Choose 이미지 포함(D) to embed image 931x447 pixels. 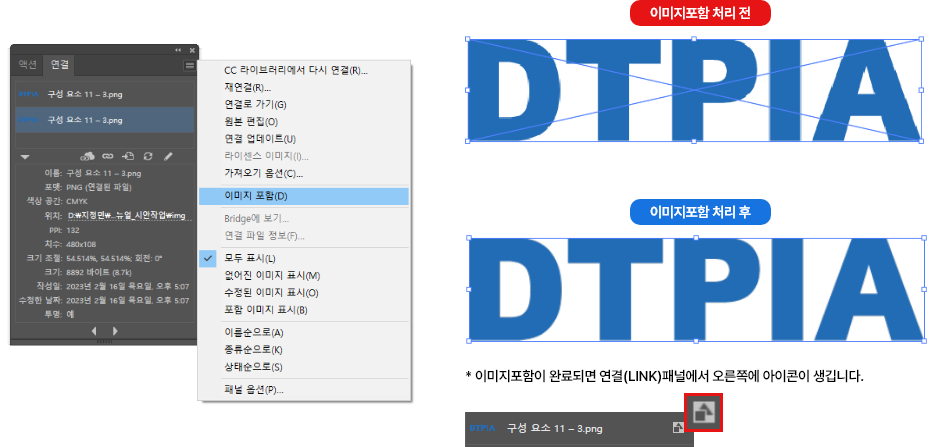click(303, 196)
